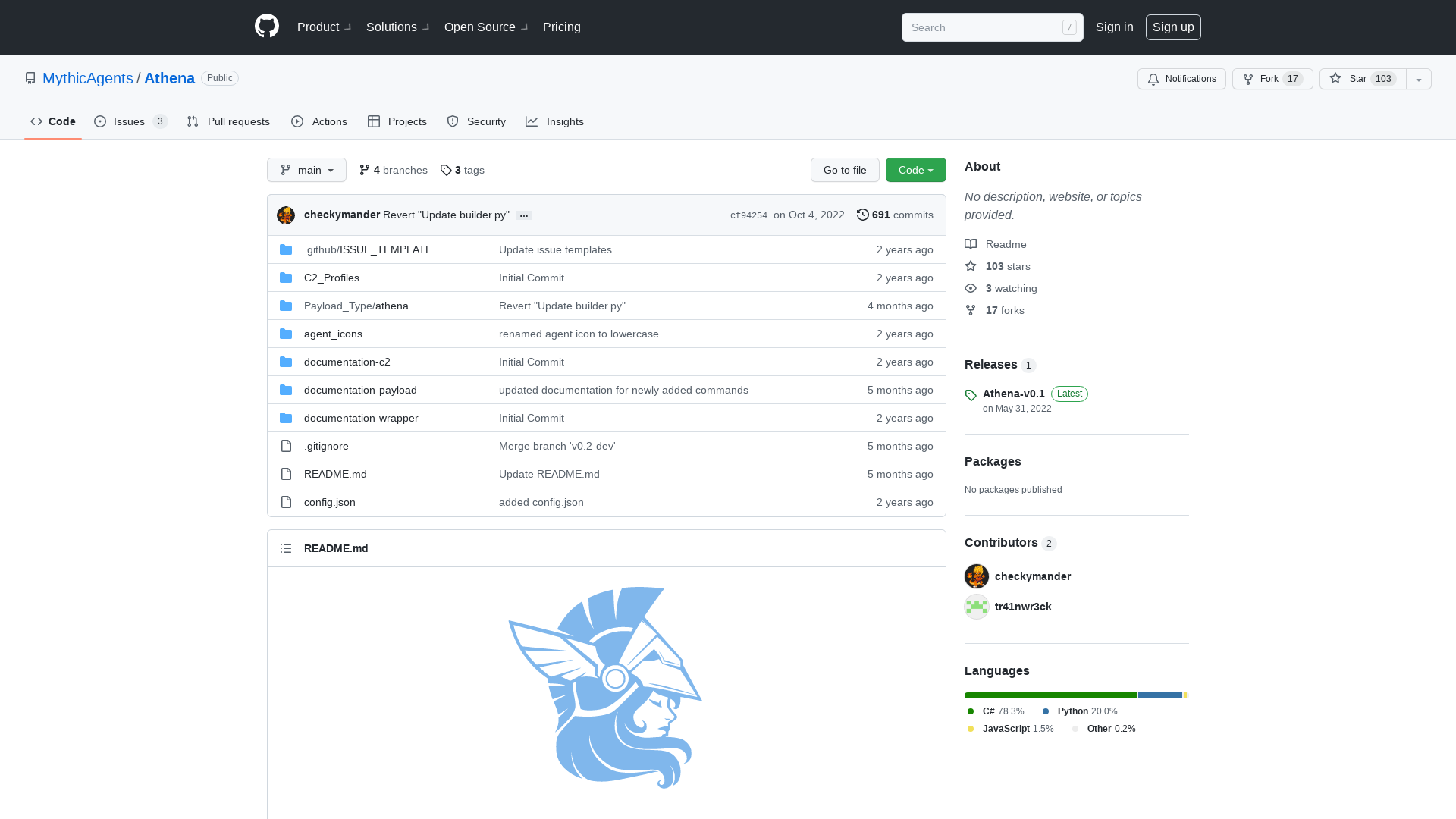Star the Athena repository
1456x819 pixels.
click(1363, 79)
